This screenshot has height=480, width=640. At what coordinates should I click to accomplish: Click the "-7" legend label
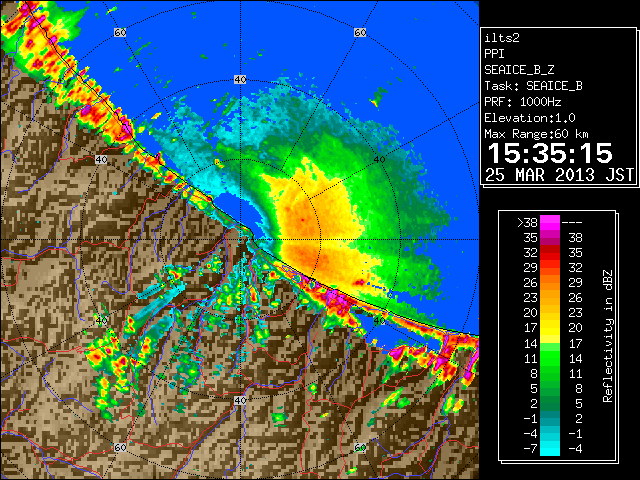pos(530,449)
